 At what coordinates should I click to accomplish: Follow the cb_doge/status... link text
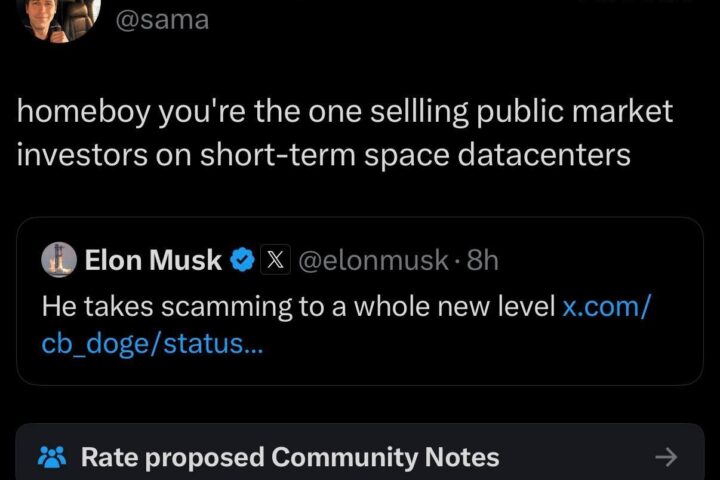pos(152,344)
